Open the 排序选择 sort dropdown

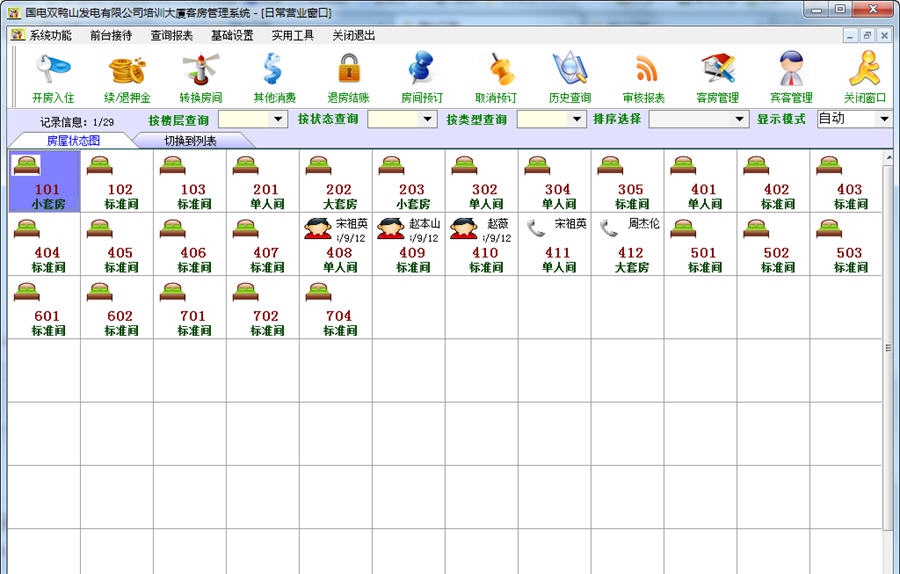click(x=739, y=119)
